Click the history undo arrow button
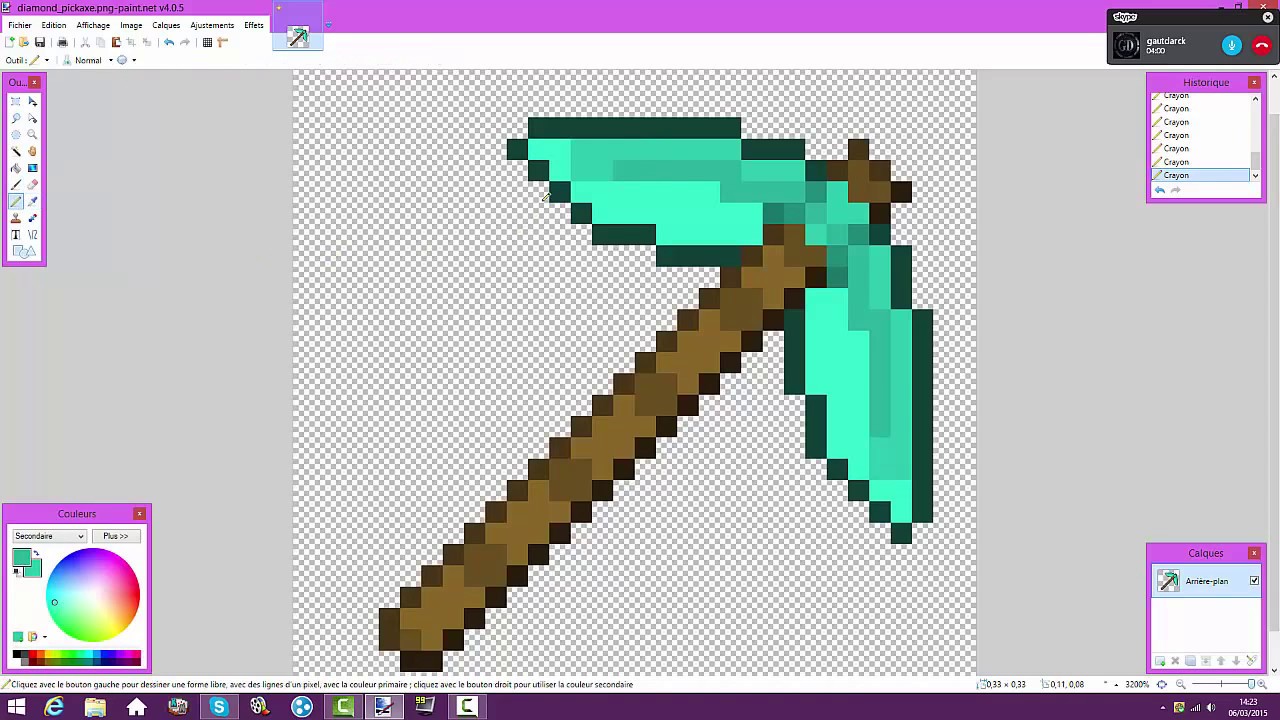Image resolution: width=1280 pixels, height=720 pixels. [x=1160, y=190]
